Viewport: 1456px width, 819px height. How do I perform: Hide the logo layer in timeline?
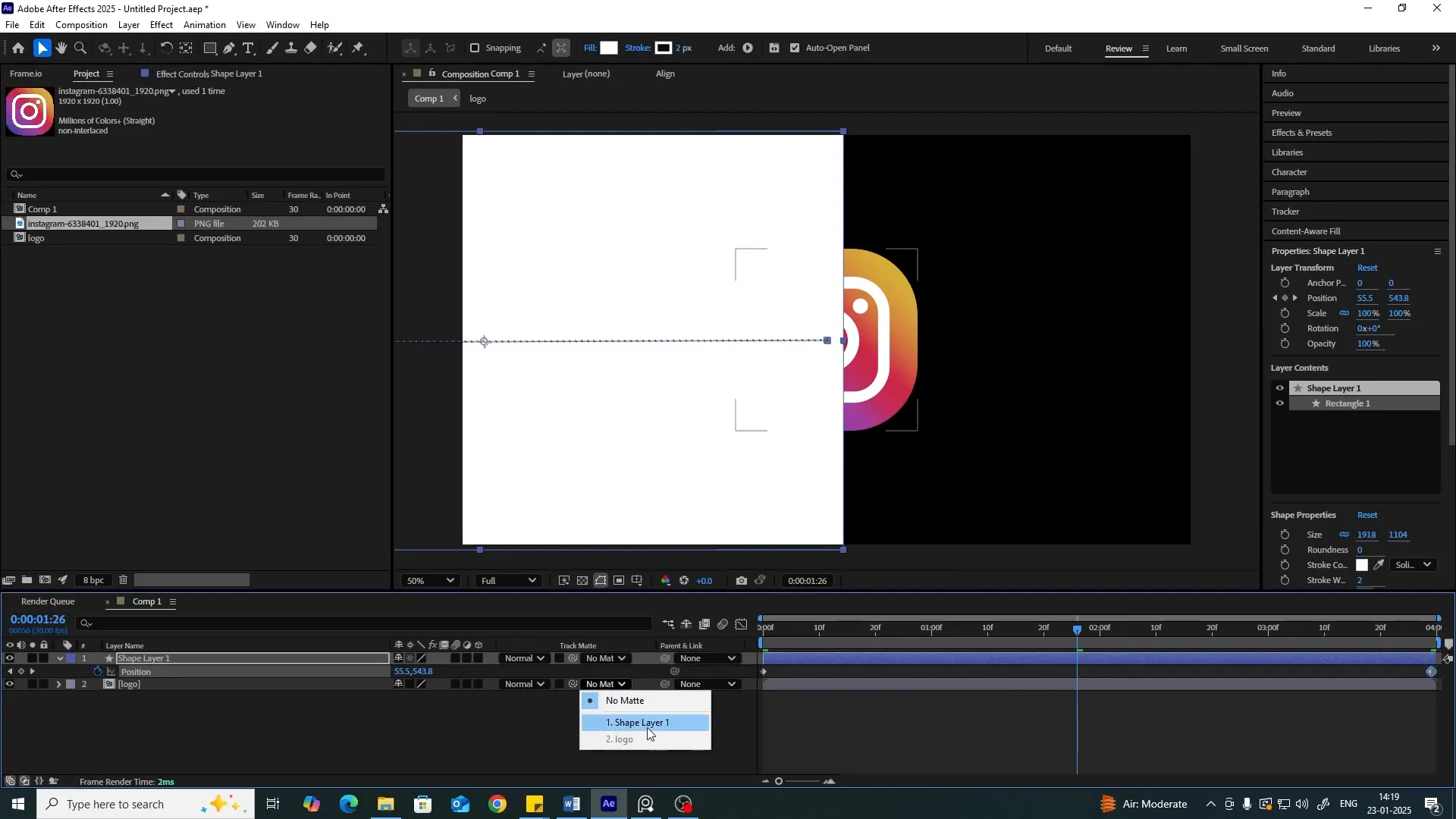point(9,684)
